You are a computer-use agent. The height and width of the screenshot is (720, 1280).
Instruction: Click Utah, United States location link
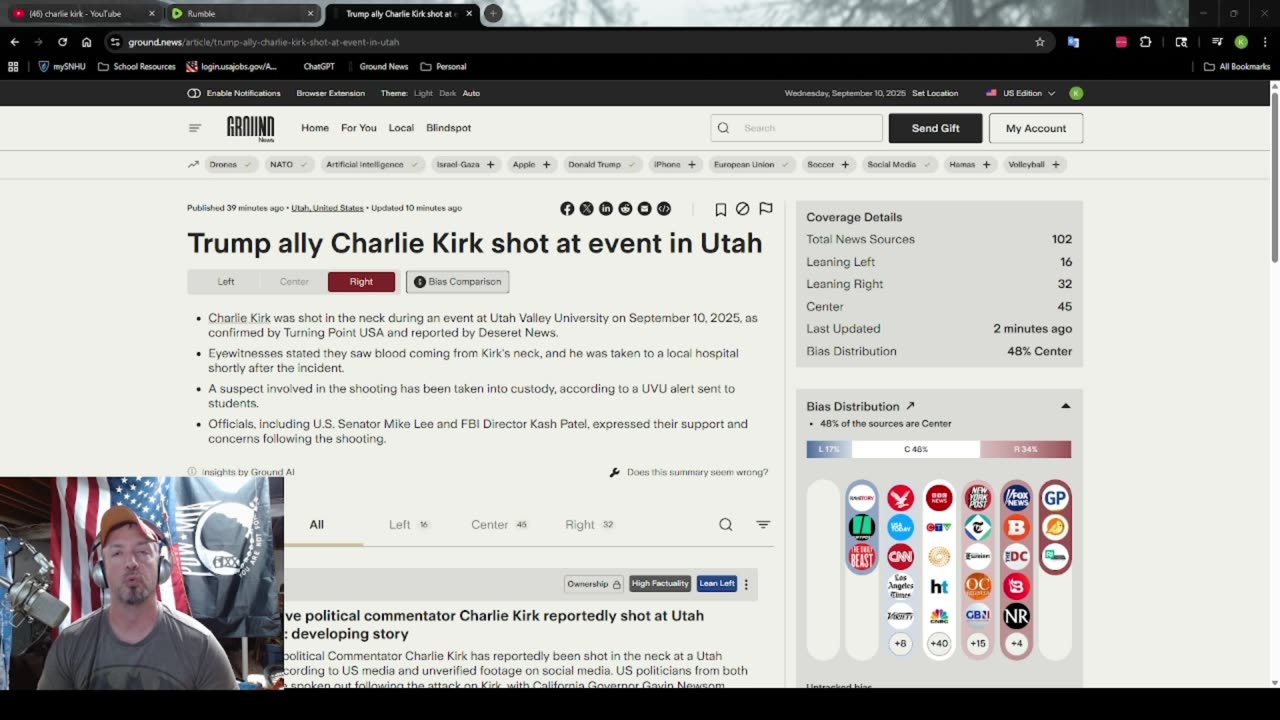[327, 208]
